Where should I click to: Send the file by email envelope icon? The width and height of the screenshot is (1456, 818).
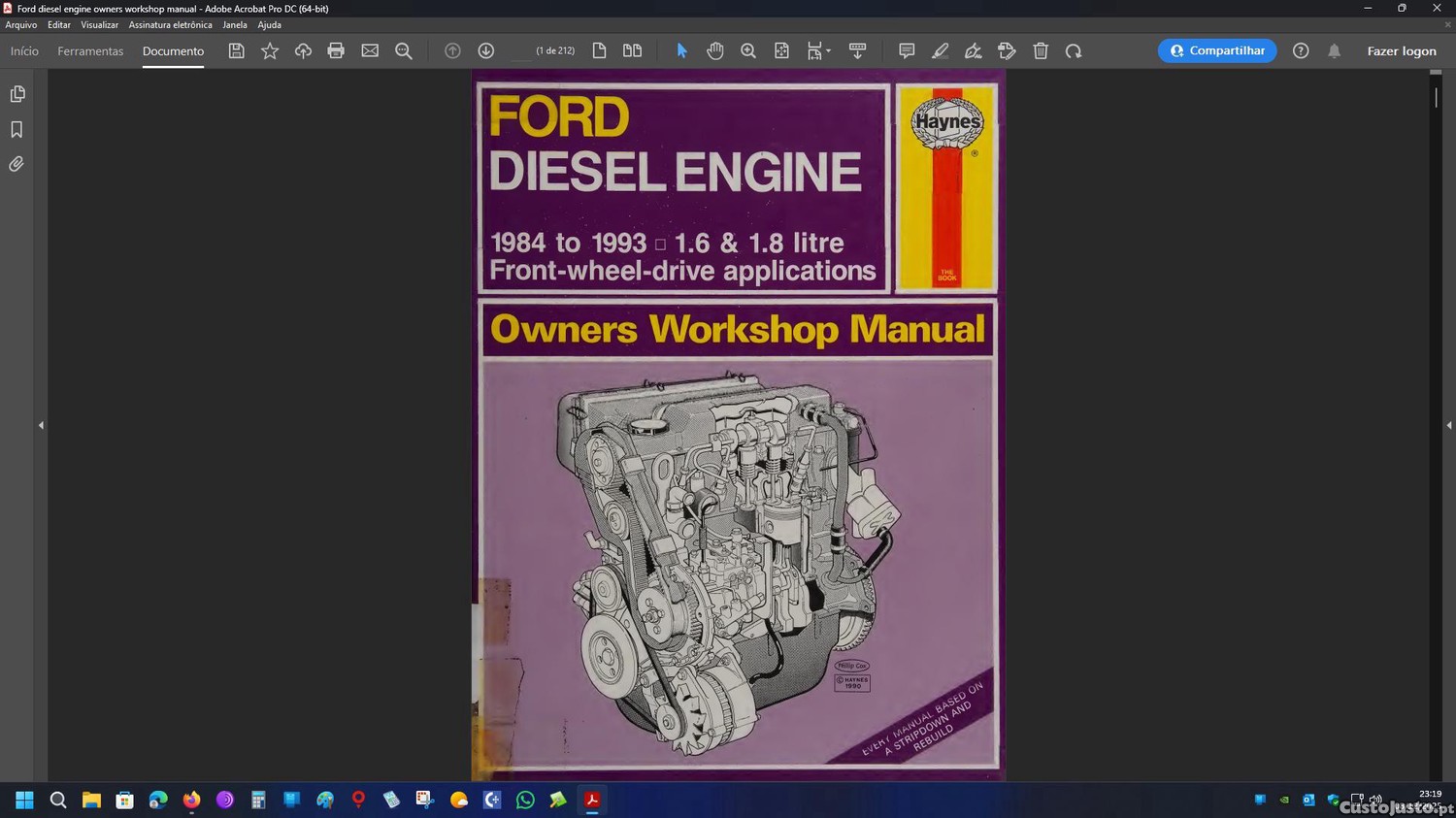pyautogui.click(x=370, y=50)
